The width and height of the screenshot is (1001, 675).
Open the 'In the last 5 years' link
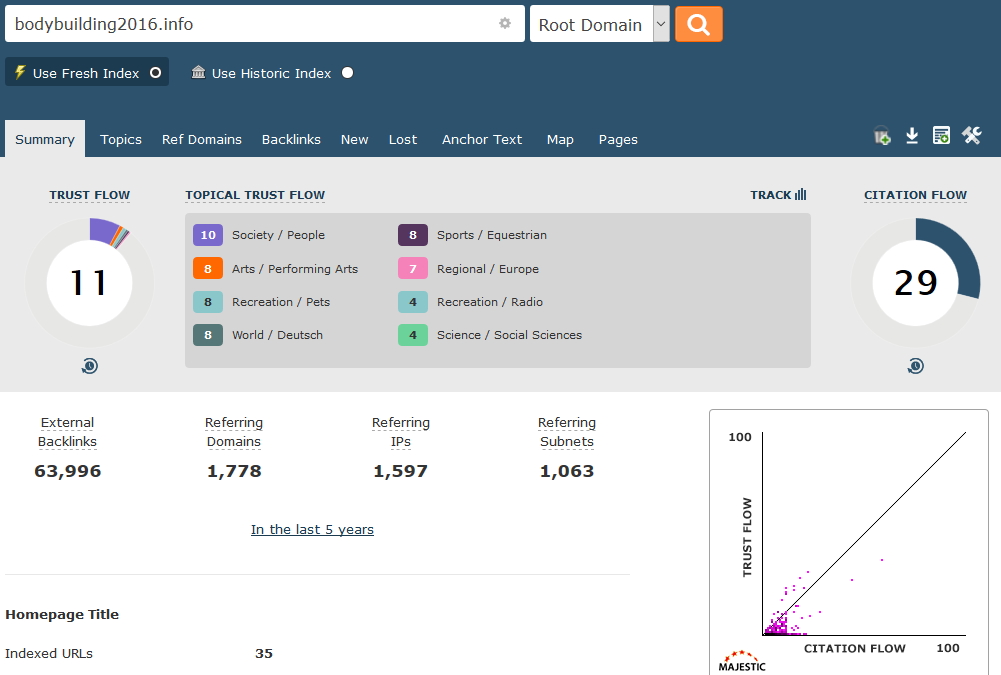(x=312, y=530)
